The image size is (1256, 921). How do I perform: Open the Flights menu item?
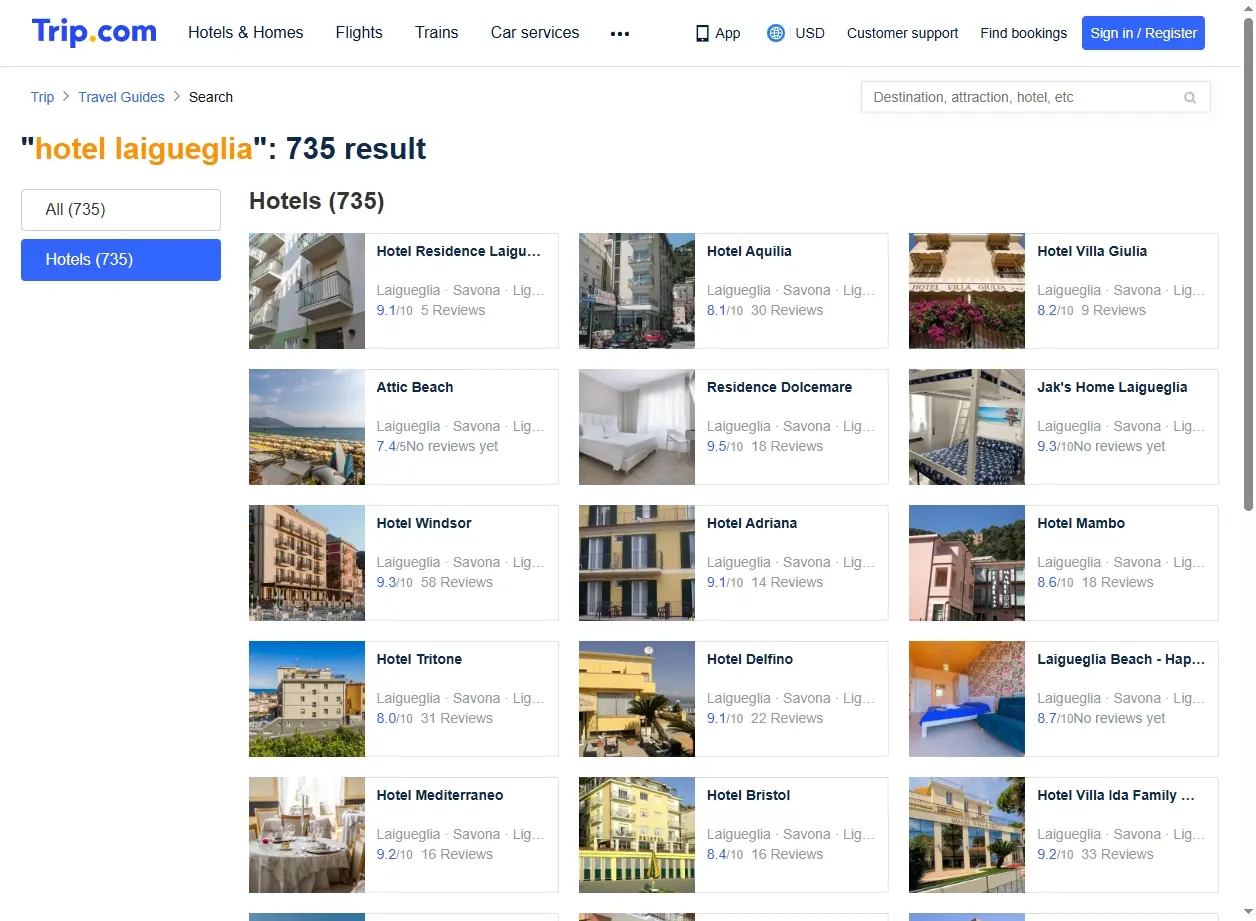pos(359,33)
